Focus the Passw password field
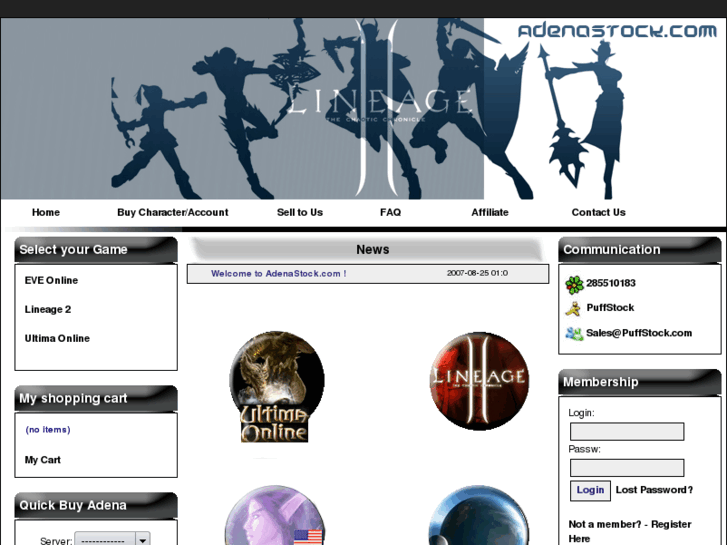The height and width of the screenshot is (545, 727). 627,468
